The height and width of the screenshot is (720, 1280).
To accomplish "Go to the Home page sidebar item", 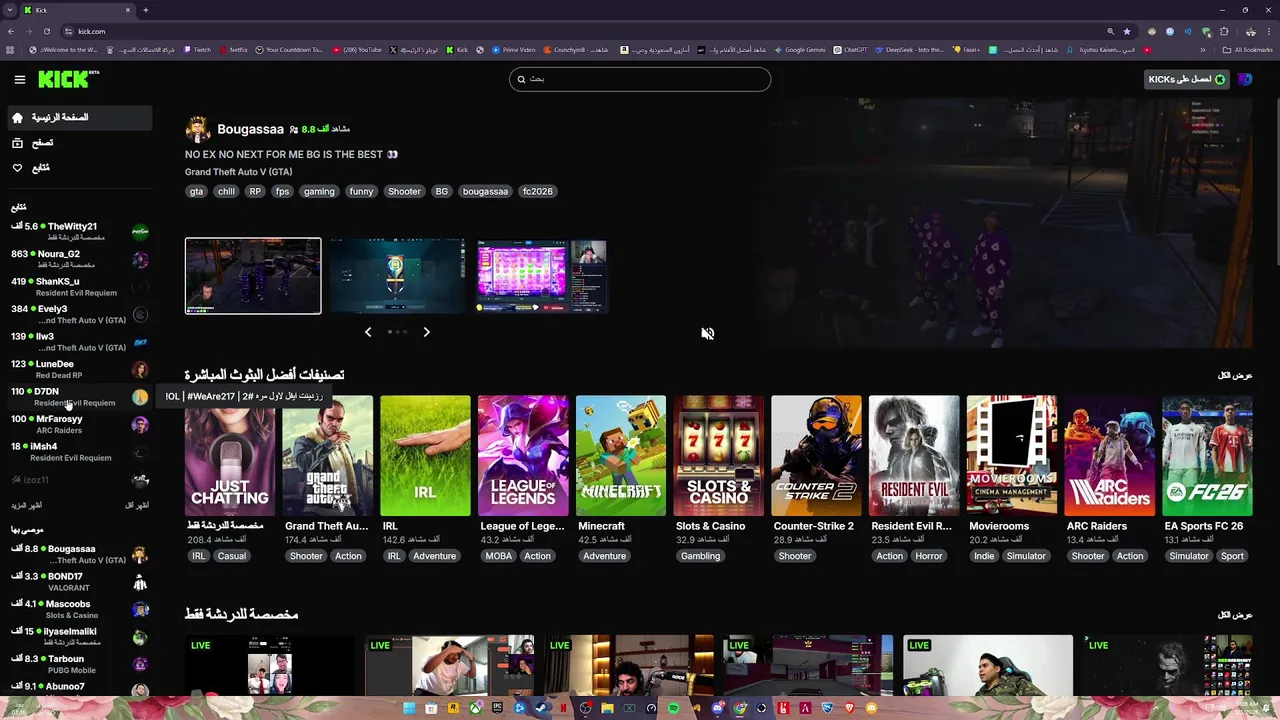I will pyautogui.click(x=79, y=117).
